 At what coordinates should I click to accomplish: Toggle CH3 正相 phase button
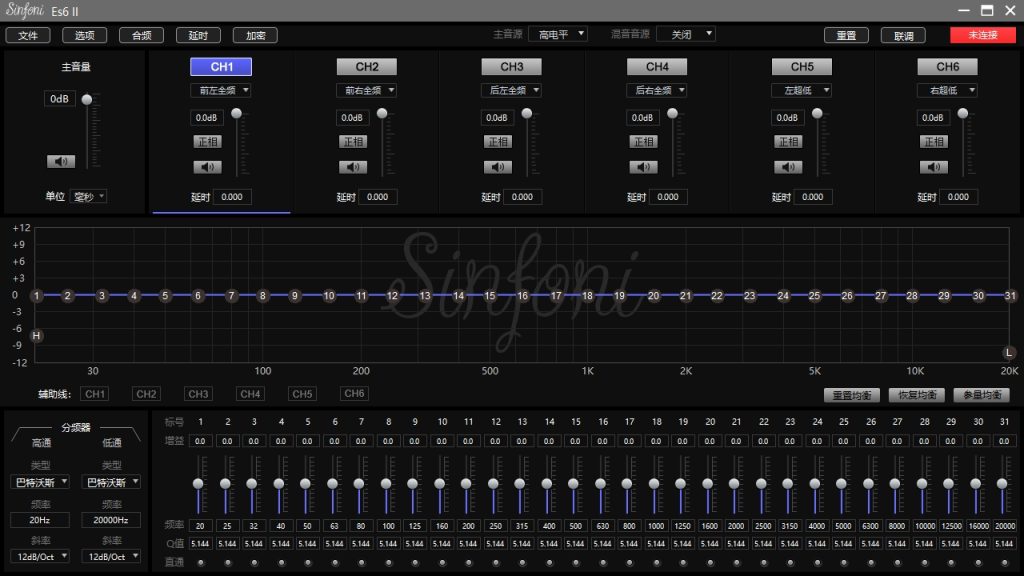click(x=498, y=142)
